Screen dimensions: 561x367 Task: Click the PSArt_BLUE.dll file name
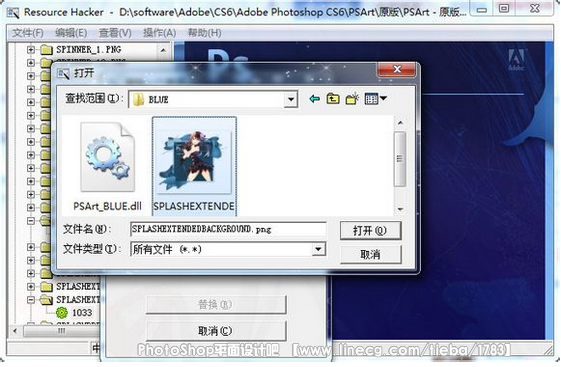pos(107,206)
